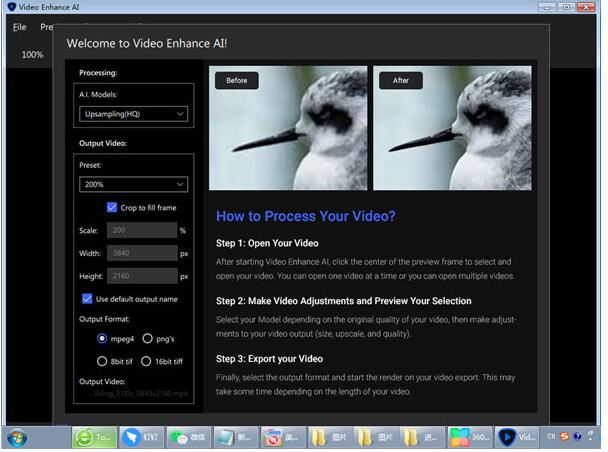Switch to Video Enhance AI taskbar item
Viewport: 608px width, 452px height.
coord(517,438)
